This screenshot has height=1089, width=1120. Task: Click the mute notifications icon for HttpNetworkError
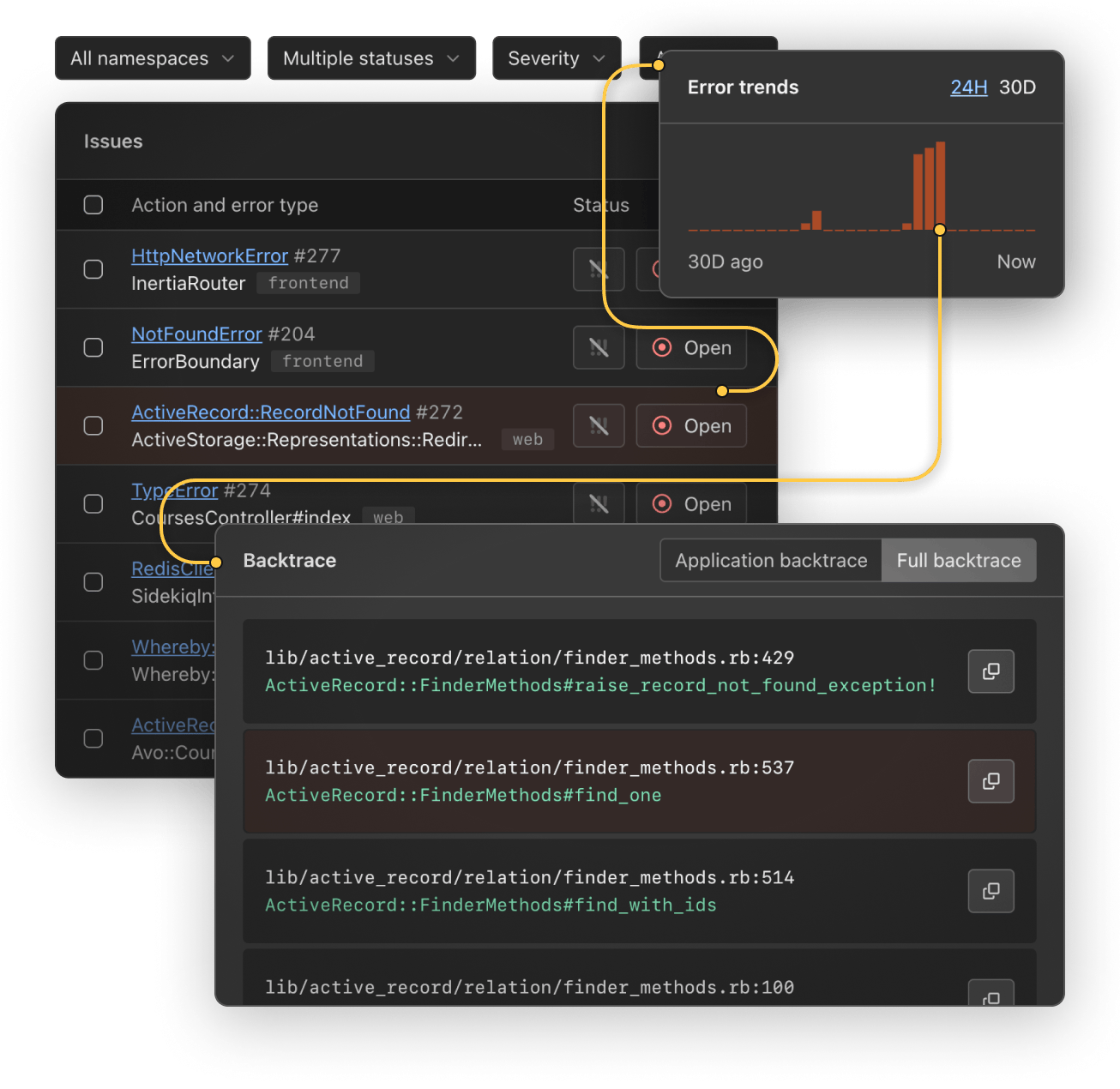(x=599, y=269)
